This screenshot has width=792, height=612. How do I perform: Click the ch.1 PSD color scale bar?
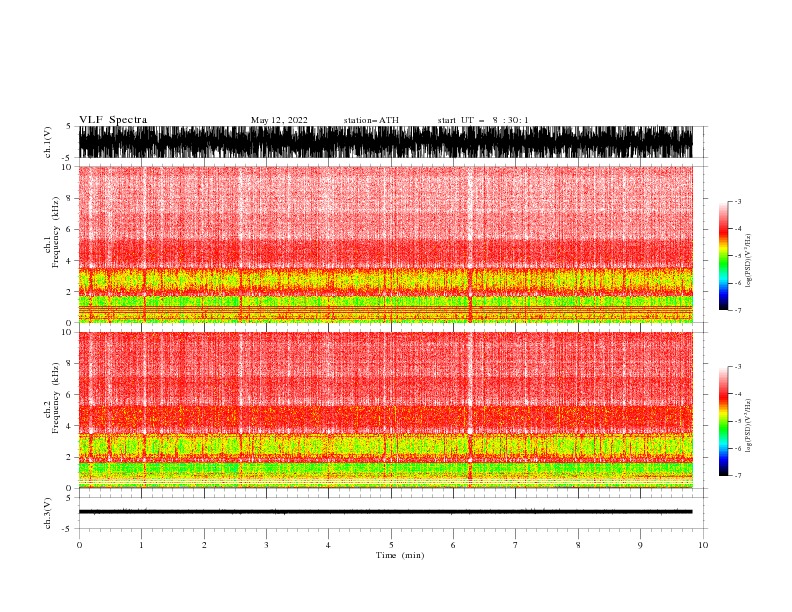pos(723,256)
